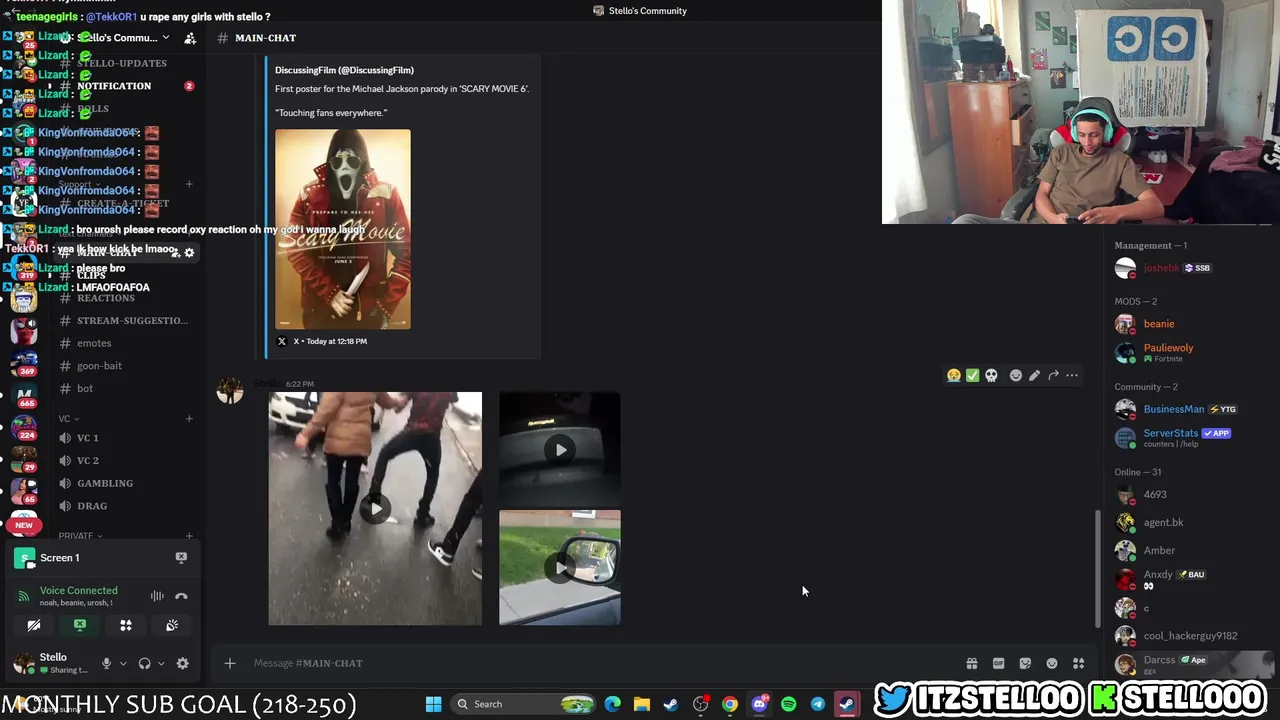Open the activities launcher icon in voice panel

pyautogui.click(x=126, y=625)
